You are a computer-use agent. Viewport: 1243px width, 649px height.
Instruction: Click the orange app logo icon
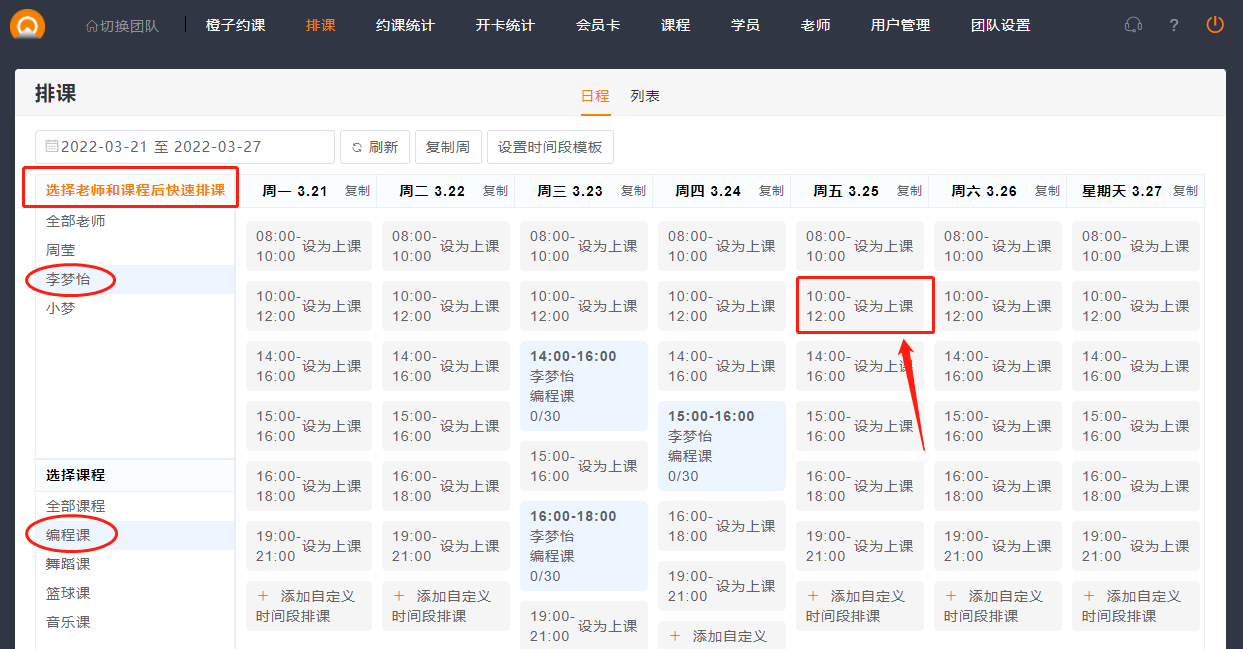27,24
